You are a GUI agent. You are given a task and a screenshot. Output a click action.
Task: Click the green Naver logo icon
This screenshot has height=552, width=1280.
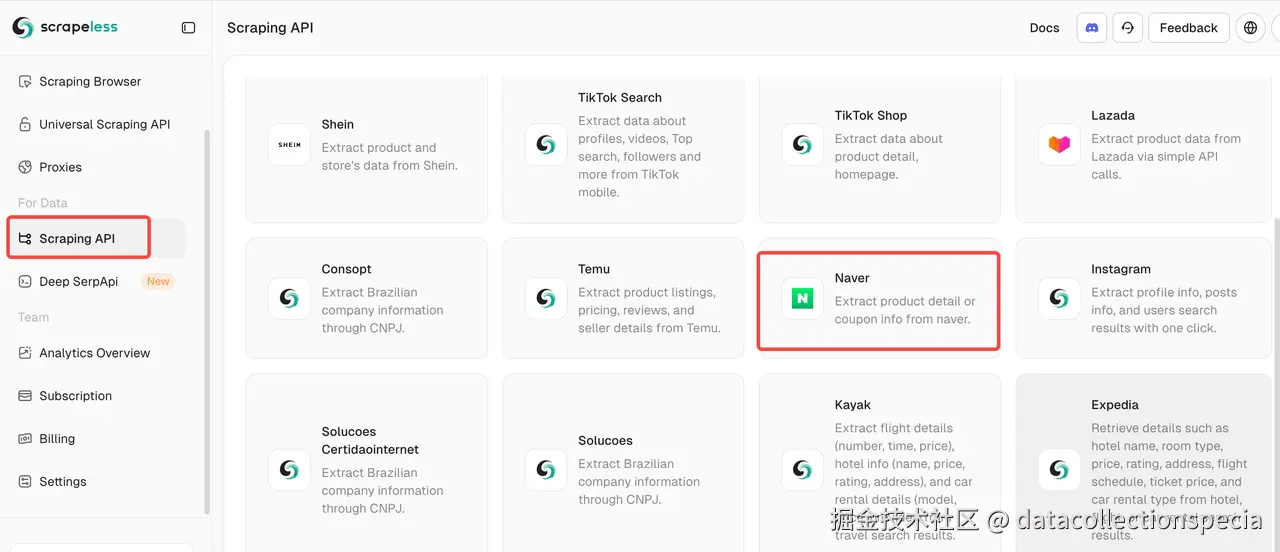[802, 299]
